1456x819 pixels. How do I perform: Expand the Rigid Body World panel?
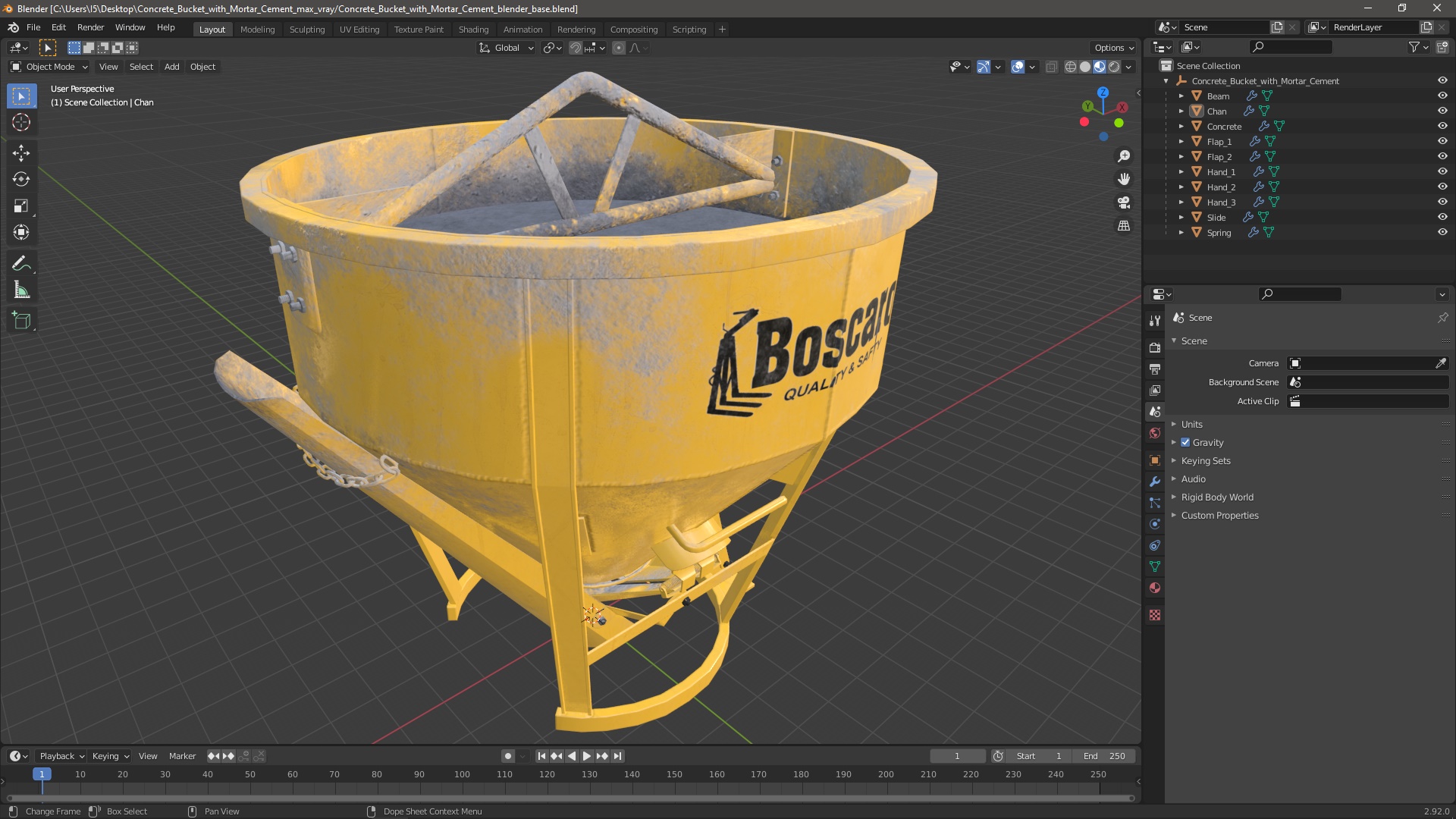click(x=1217, y=497)
